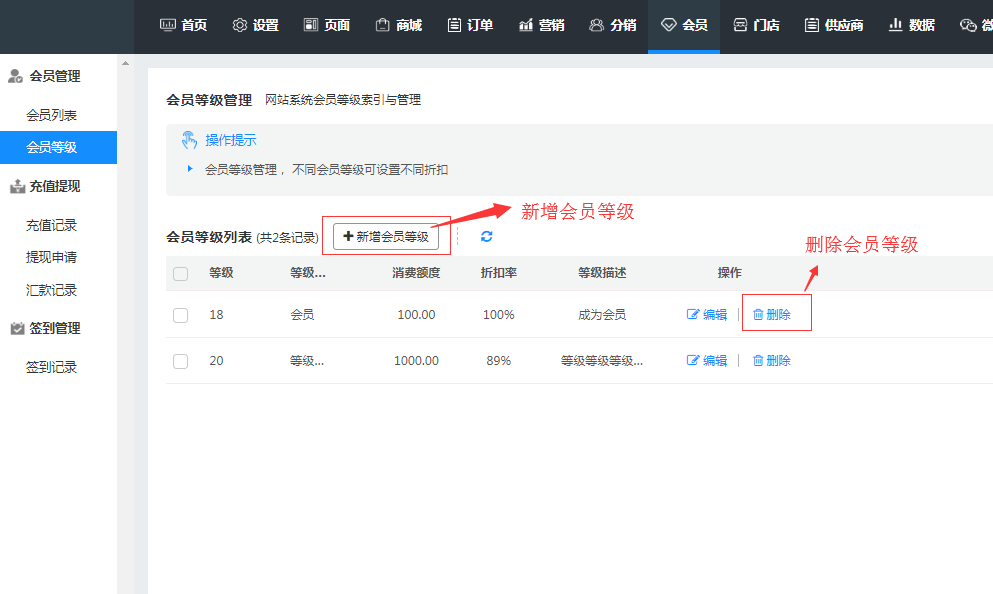Open the 数据 data tab

coord(911,25)
